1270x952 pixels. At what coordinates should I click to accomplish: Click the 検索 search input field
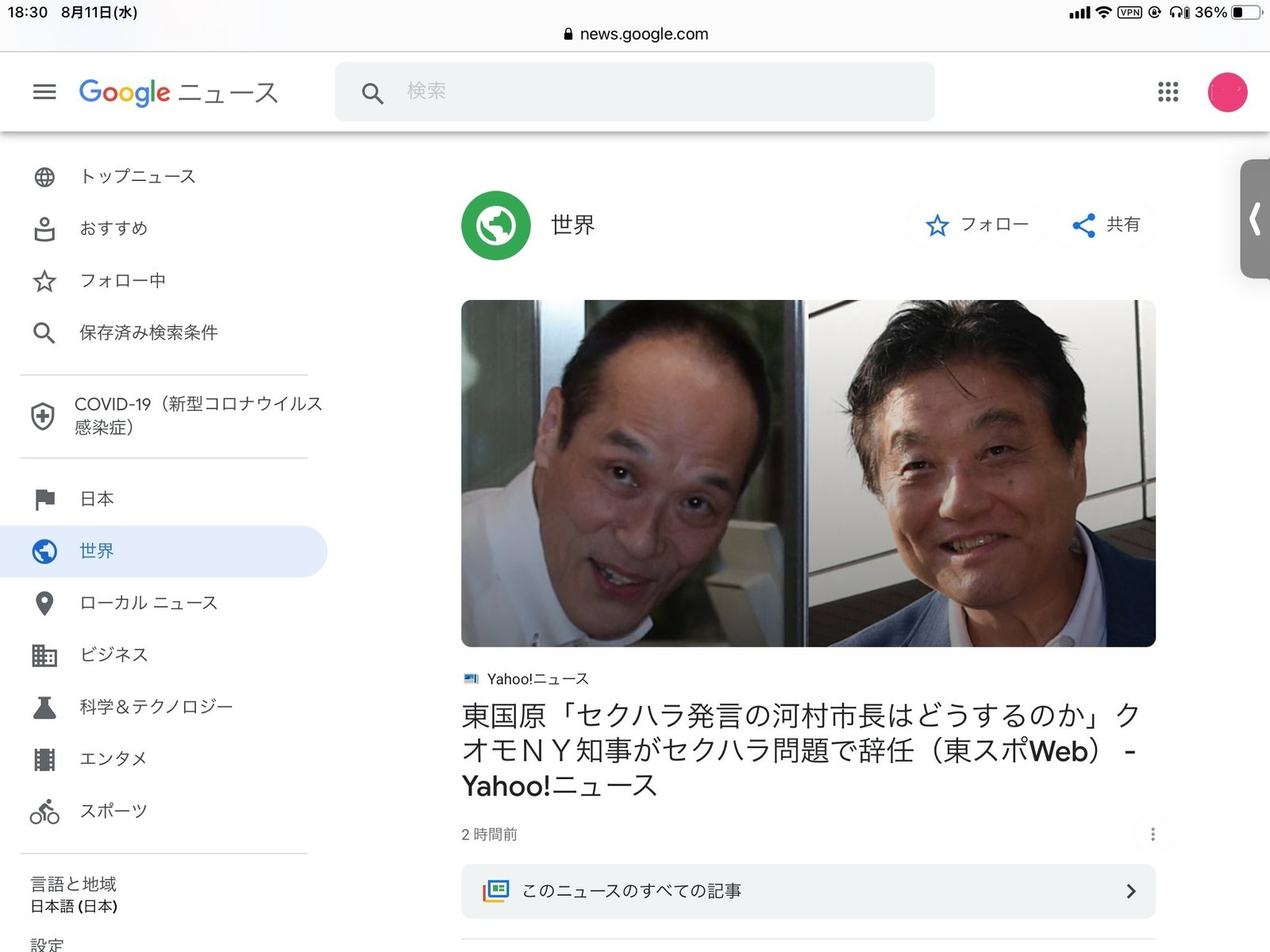[x=634, y=92]
